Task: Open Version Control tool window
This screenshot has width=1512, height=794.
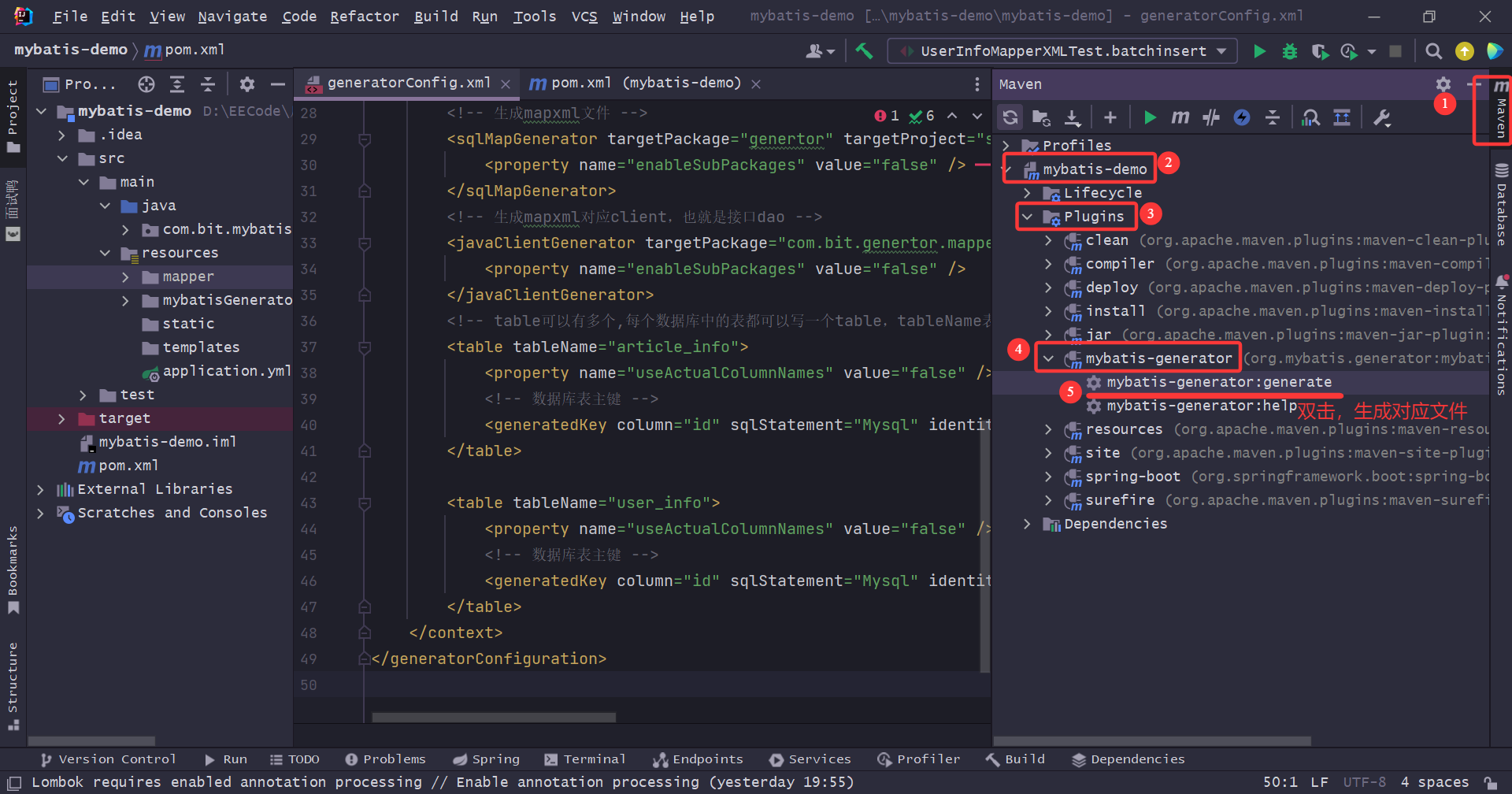Action: tap(109, 759)
